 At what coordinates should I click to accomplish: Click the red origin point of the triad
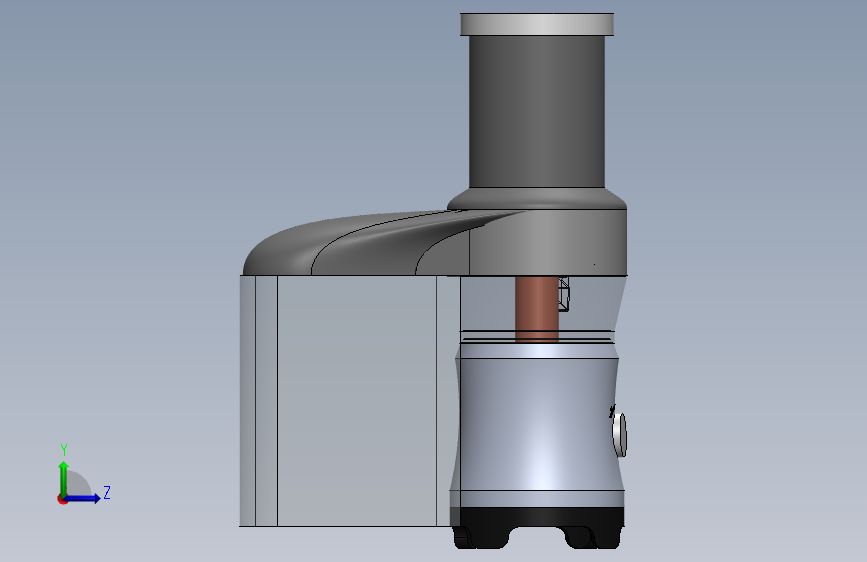click(62, 499)
